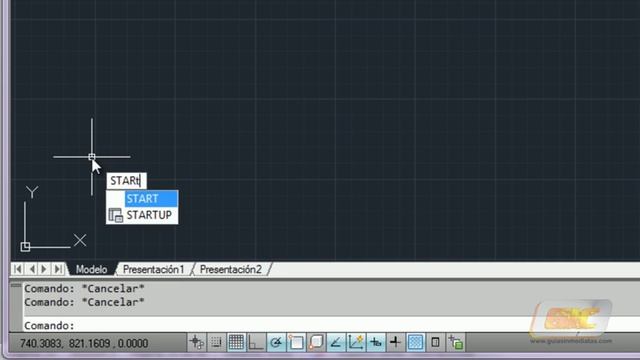Image resolution: width=640 pixels, height=360 pixels.
Task: Open the Presentación2 layout tab
Action: pyautogui.click(x=231, y=269)
